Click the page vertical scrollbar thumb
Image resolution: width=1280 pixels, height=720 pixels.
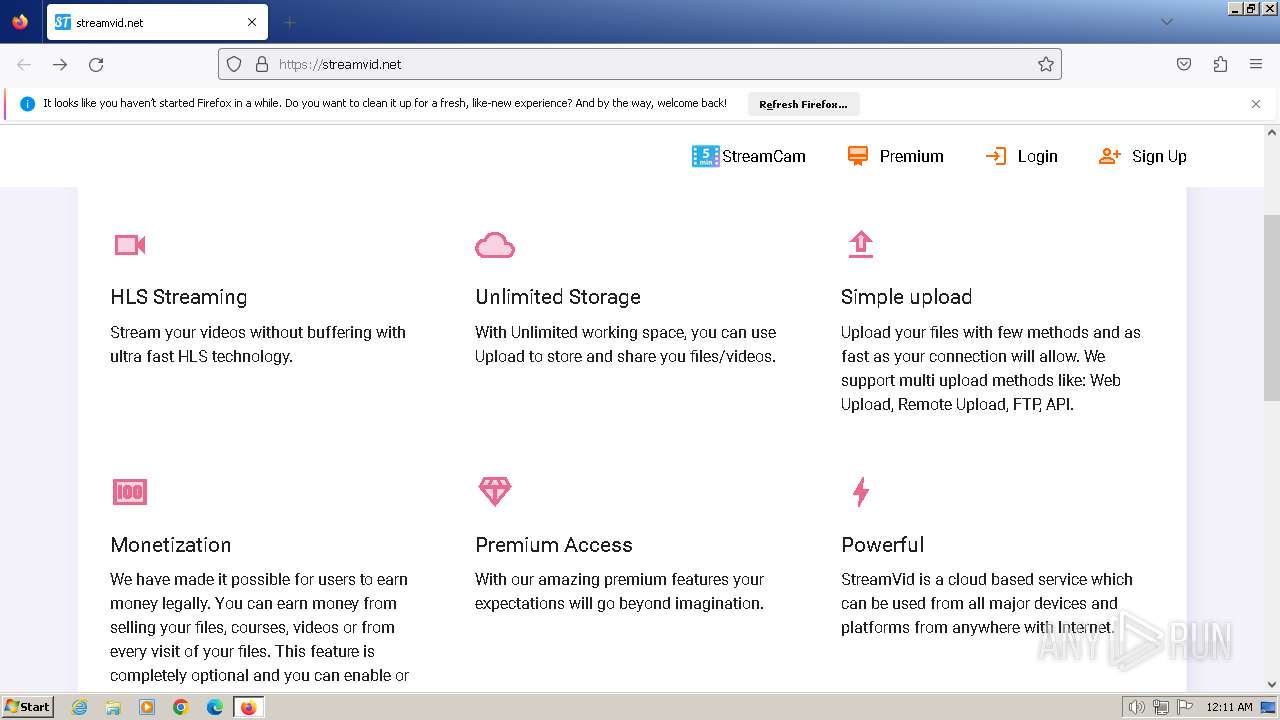tap(1272, 308)
